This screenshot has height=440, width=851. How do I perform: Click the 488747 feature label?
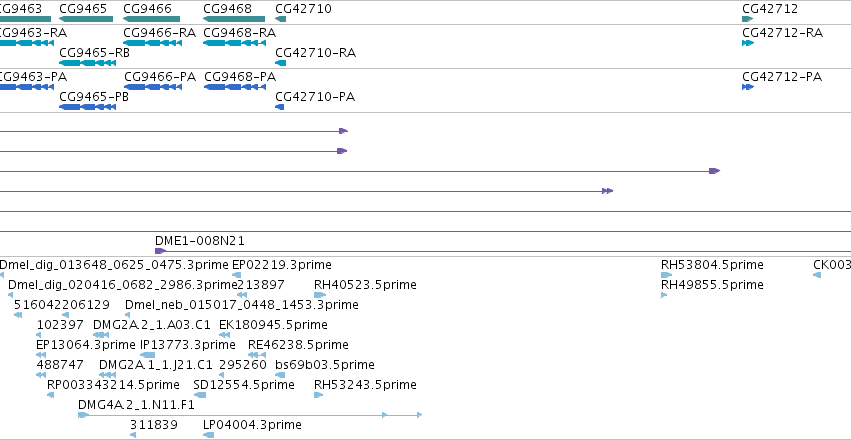pyautogui.click(x=60, y=365)
